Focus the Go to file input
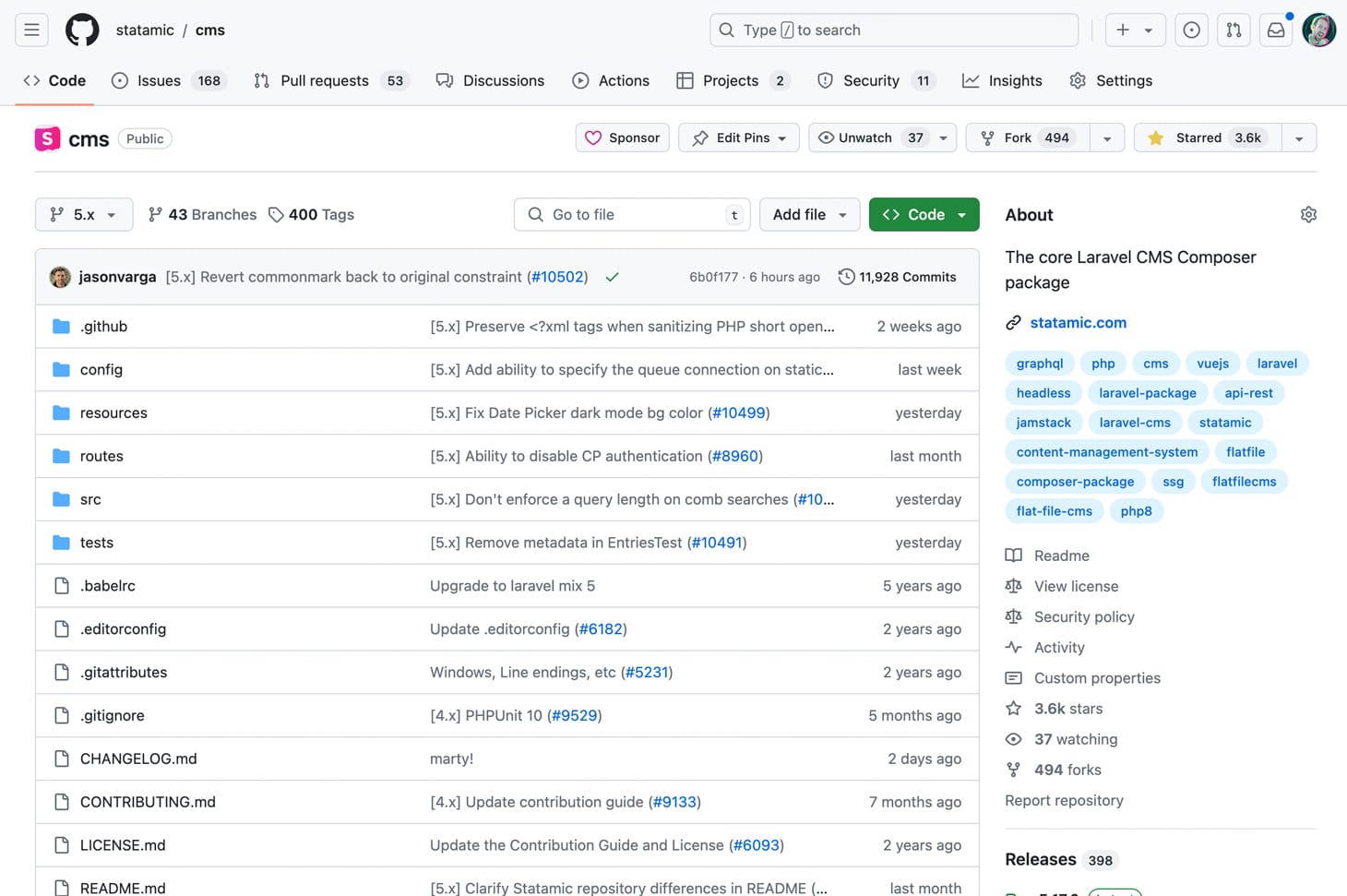 click(x=632, y=214)
